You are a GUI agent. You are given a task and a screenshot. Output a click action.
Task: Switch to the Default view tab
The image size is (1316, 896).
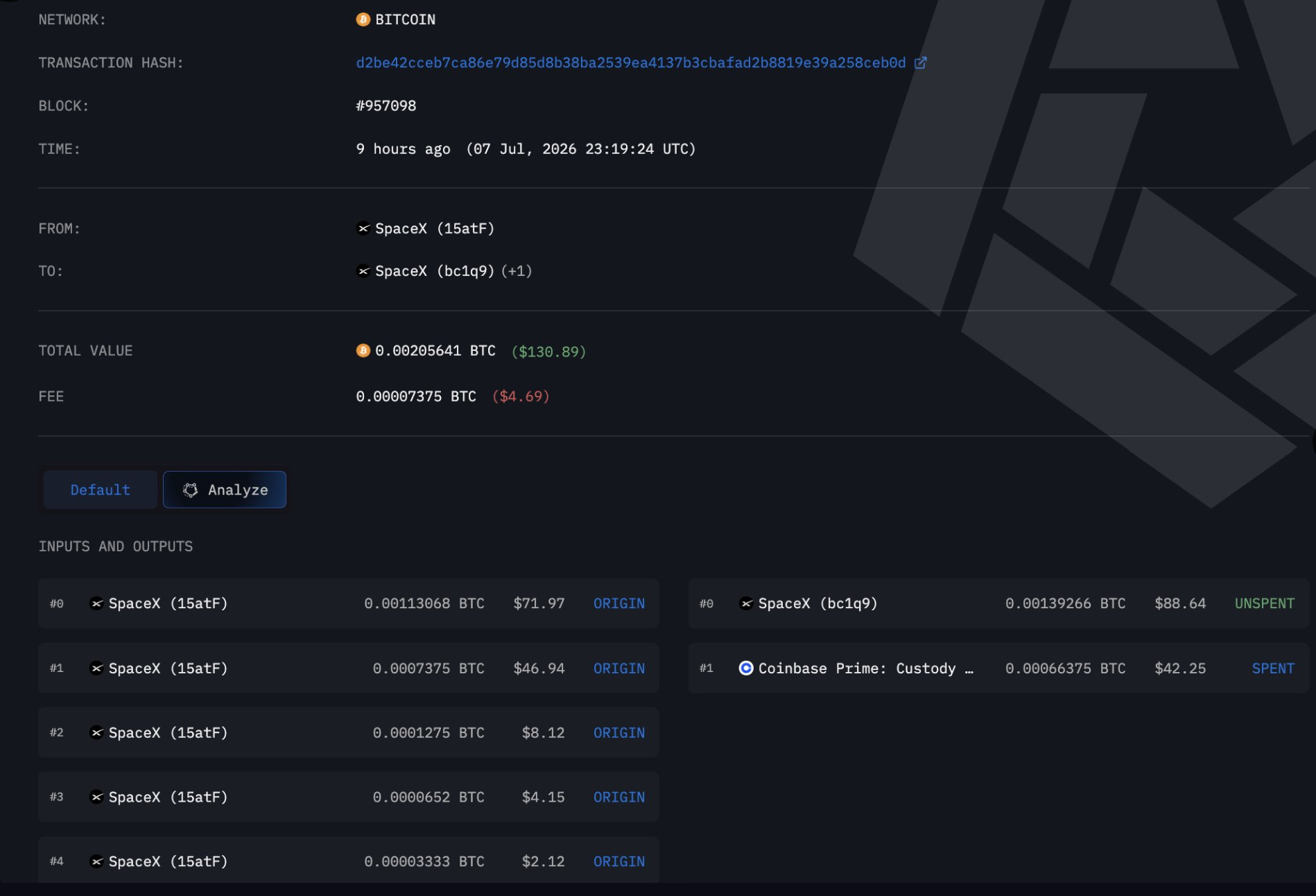point(101,490)
